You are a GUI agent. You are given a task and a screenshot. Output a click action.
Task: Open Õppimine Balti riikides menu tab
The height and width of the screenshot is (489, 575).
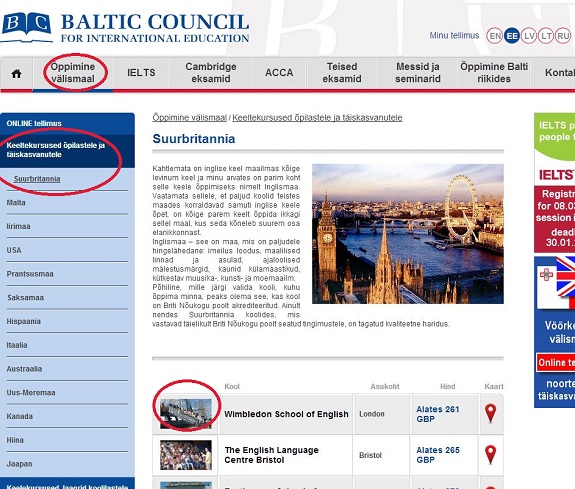pos(494,73)
